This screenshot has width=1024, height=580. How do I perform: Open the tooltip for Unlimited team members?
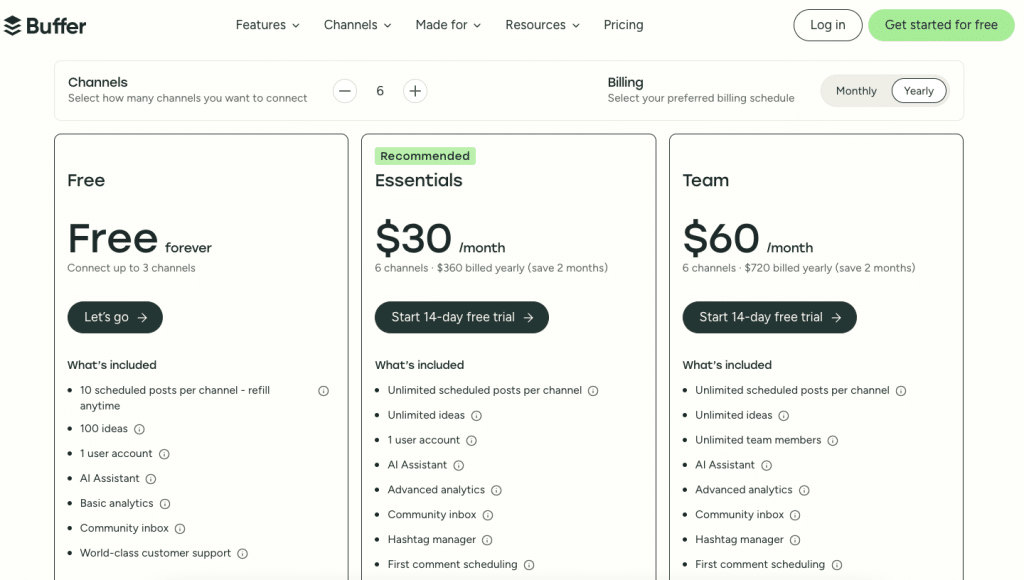[833, 440]
